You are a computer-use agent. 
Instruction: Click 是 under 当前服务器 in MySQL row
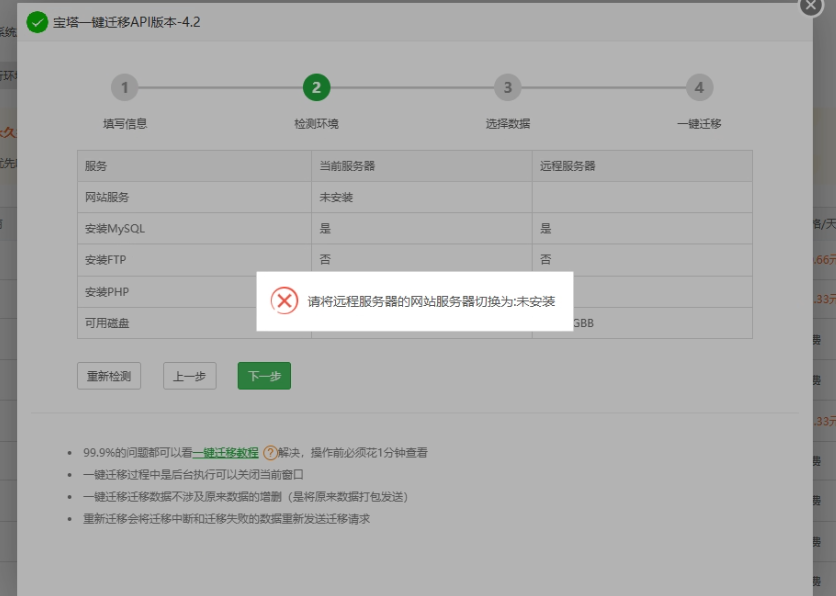coord(325,229)
